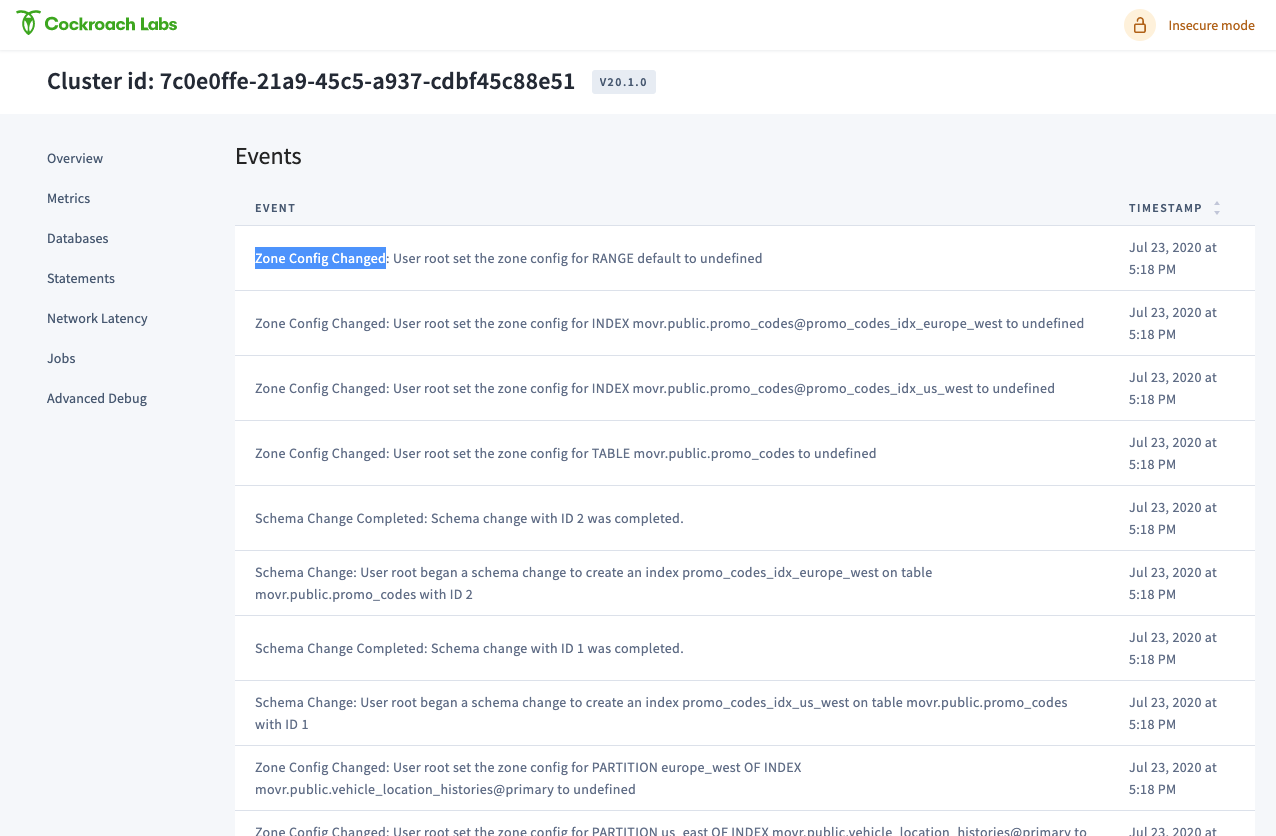View Network Latency
This screenshot has height=836, width=1276.
[x=97, y=318]
